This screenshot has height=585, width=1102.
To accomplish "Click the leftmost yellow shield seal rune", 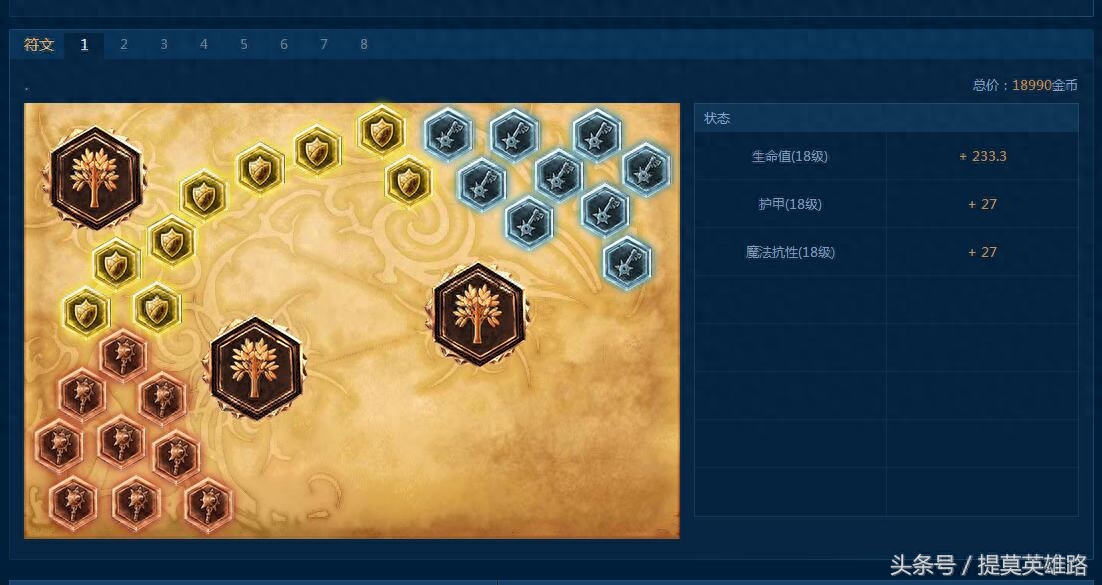I will (x=86, y=313).
